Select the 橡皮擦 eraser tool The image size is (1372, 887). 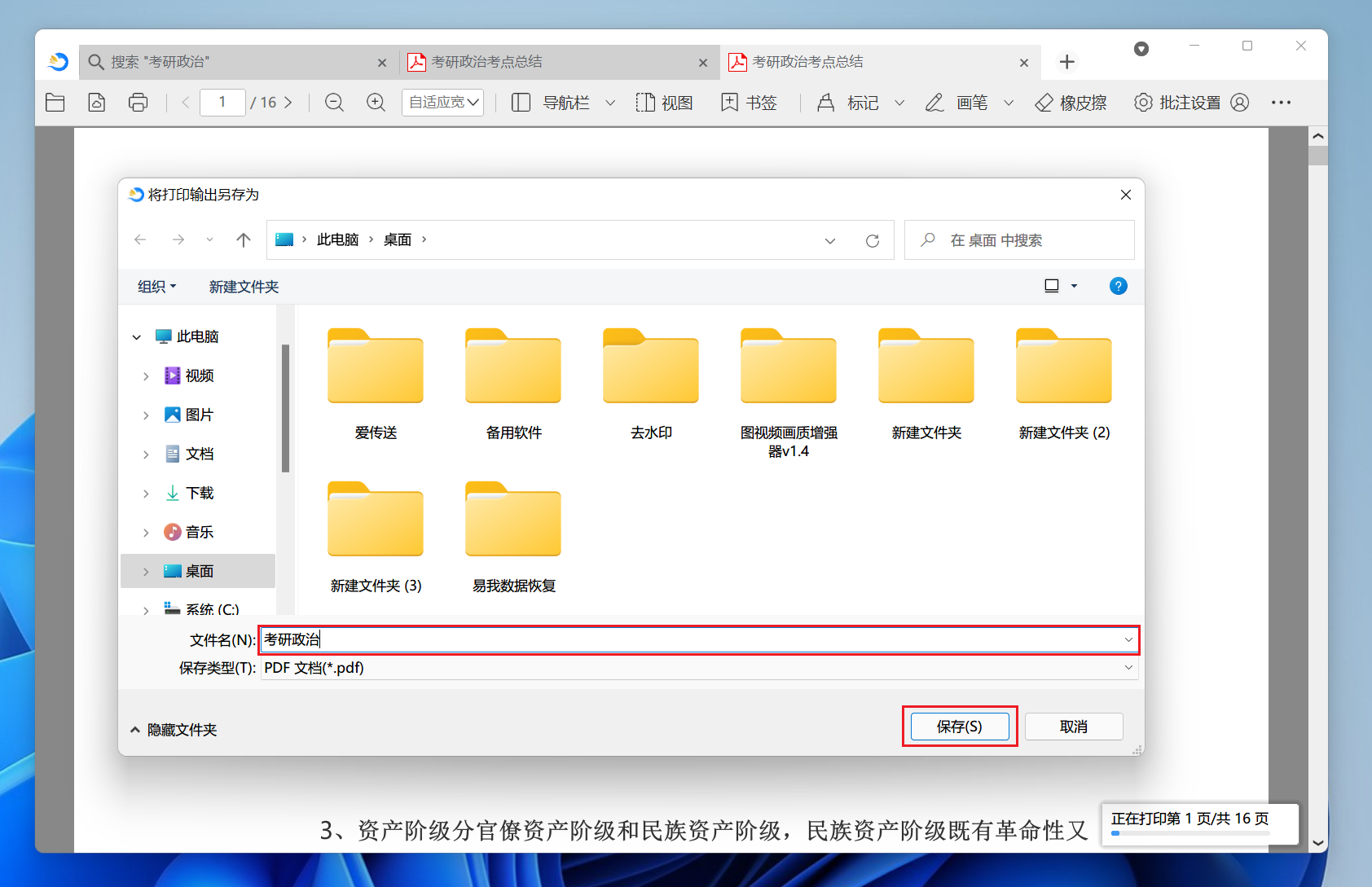coord(1071,103)
